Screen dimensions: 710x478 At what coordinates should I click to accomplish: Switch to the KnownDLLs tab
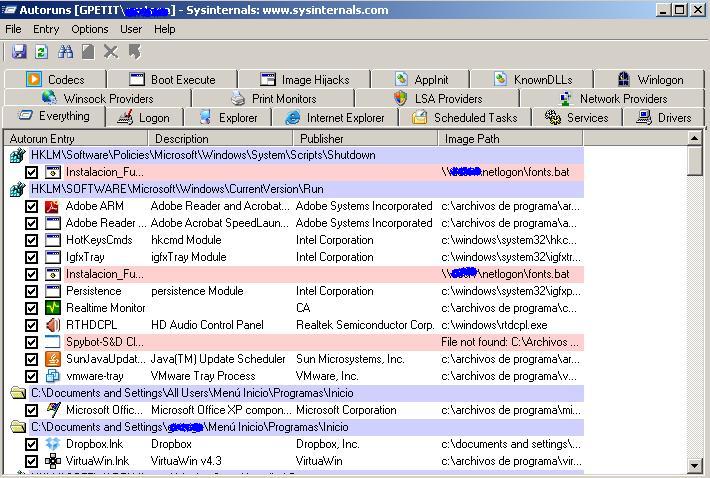532,79
